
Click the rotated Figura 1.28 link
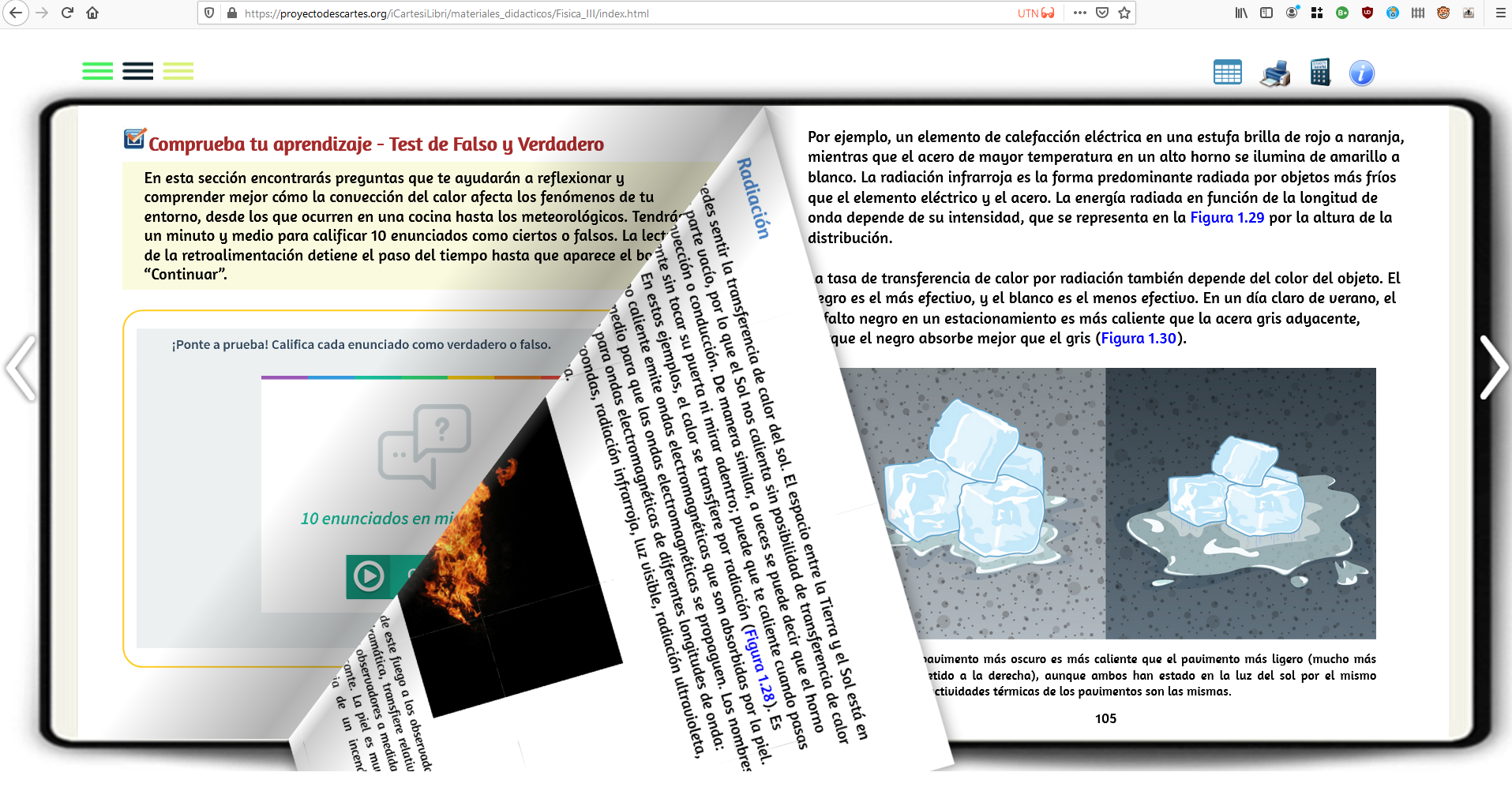click(758, 665)
